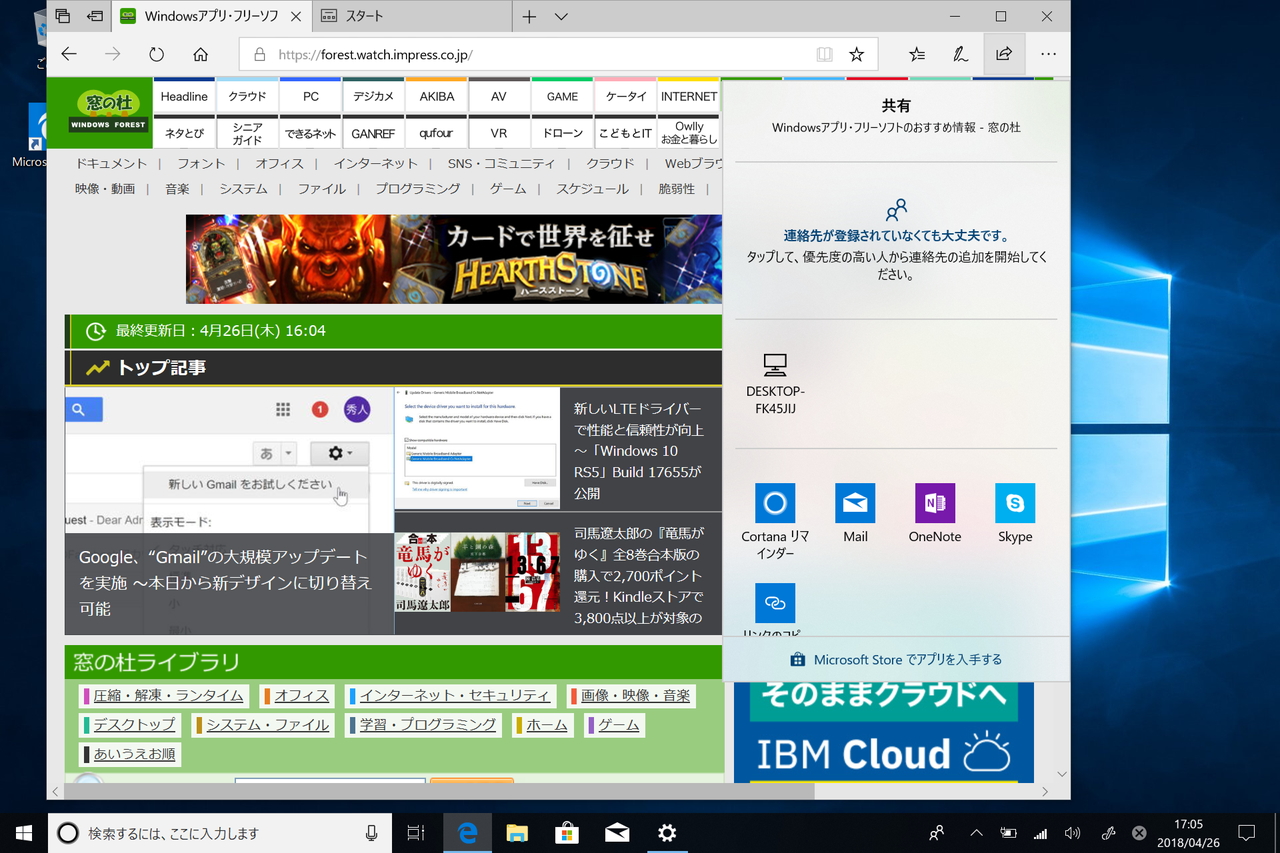1280x853 pixels.
Task: Expand the hidden system tray icons
Action: tap(977, 832)
